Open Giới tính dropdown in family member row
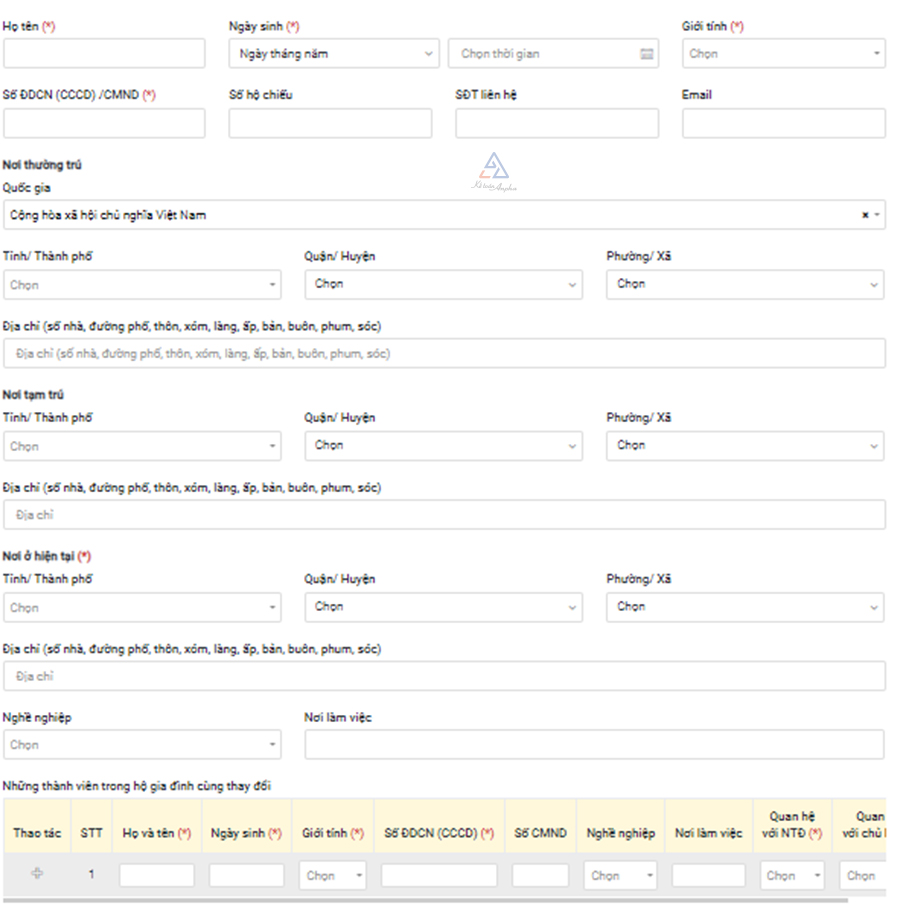 click(332, 875)
